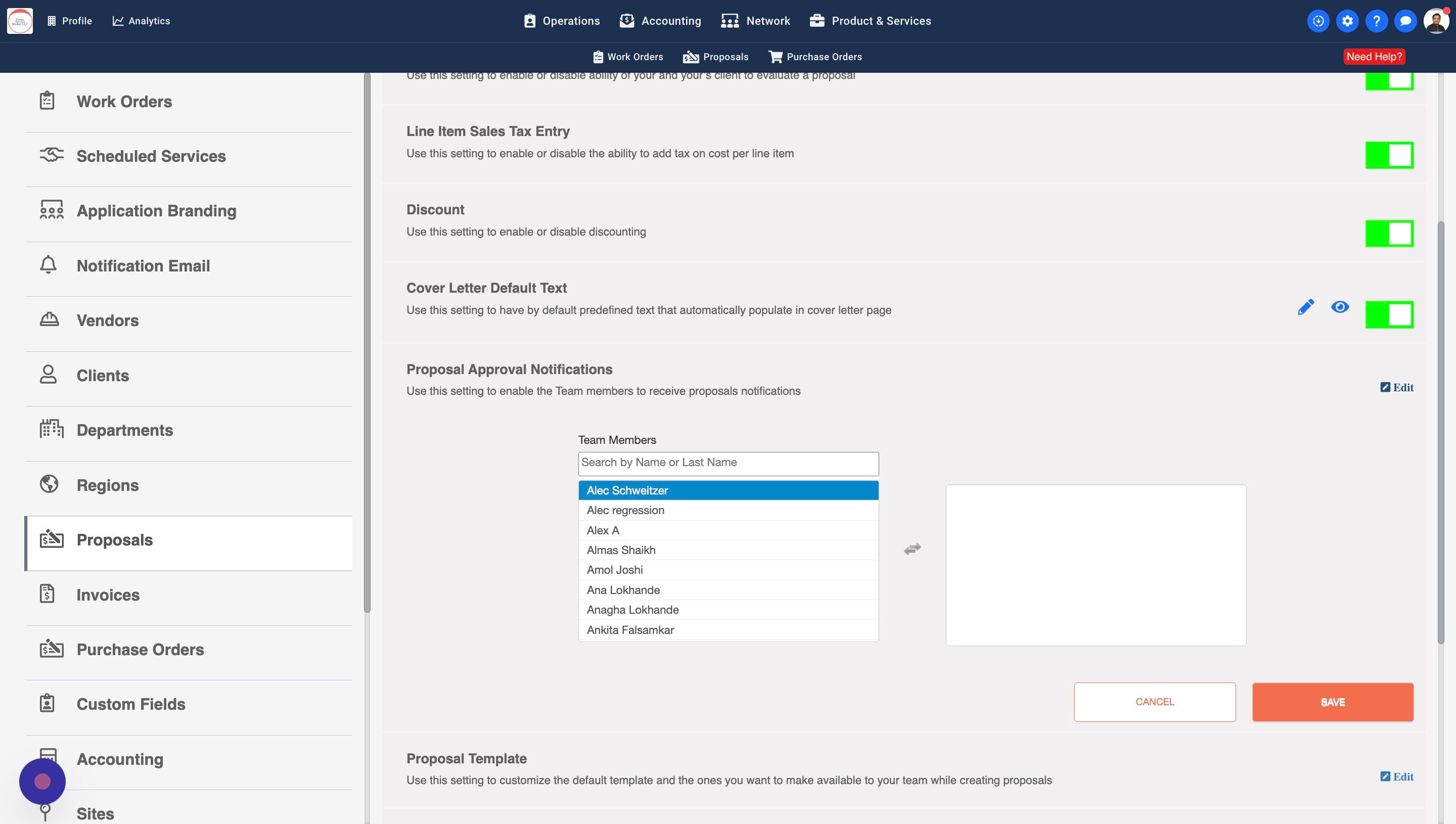The width and height of the screenshot is (1456, 824).
Task: Turn off the Discount toggle
Action: coord(1389,234)
